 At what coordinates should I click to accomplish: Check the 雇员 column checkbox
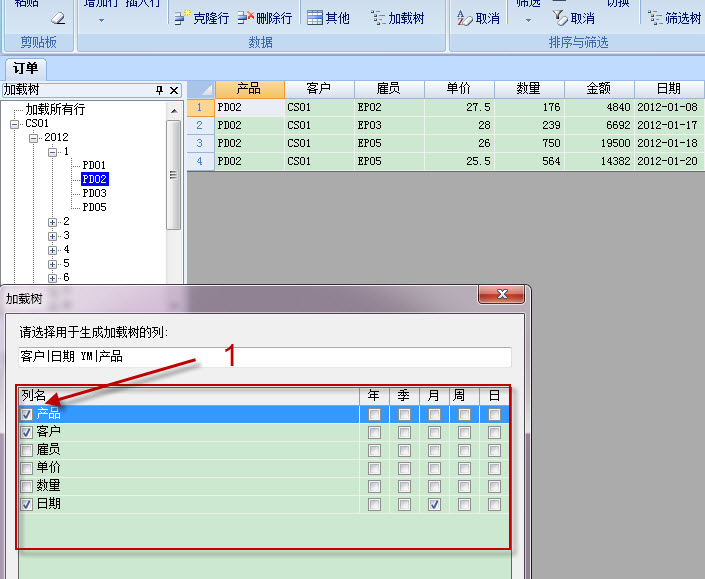(27, 450)
